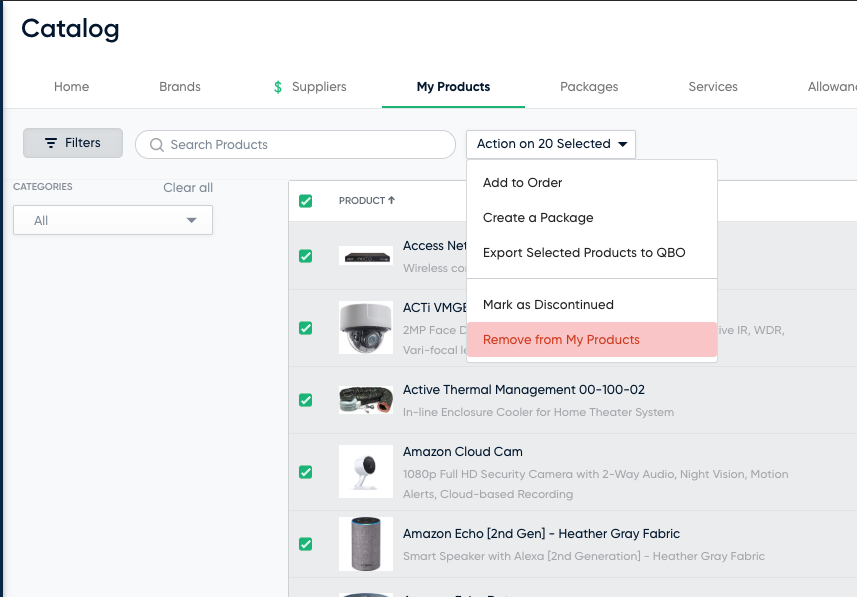The width and height of the screenshot is (857, 597).
Task: Open the Access Networks controller thumbnail
Action: [366, 256]
